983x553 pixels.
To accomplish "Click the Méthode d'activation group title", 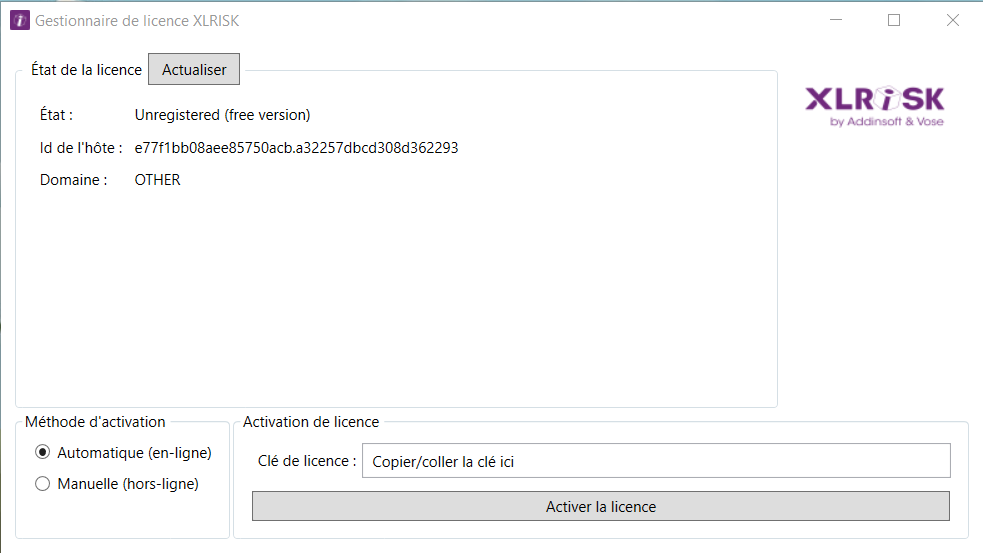I will 95,422.
